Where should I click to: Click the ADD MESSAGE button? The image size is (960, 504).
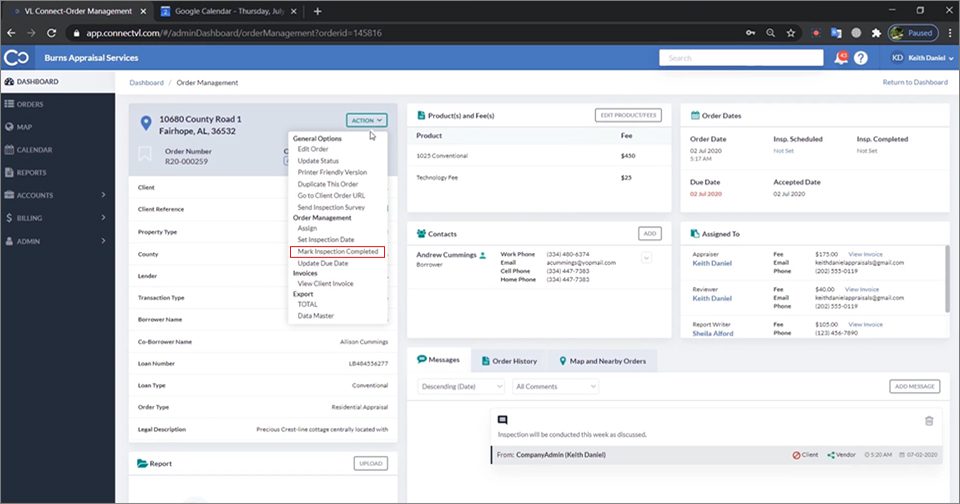pos(915,386)
